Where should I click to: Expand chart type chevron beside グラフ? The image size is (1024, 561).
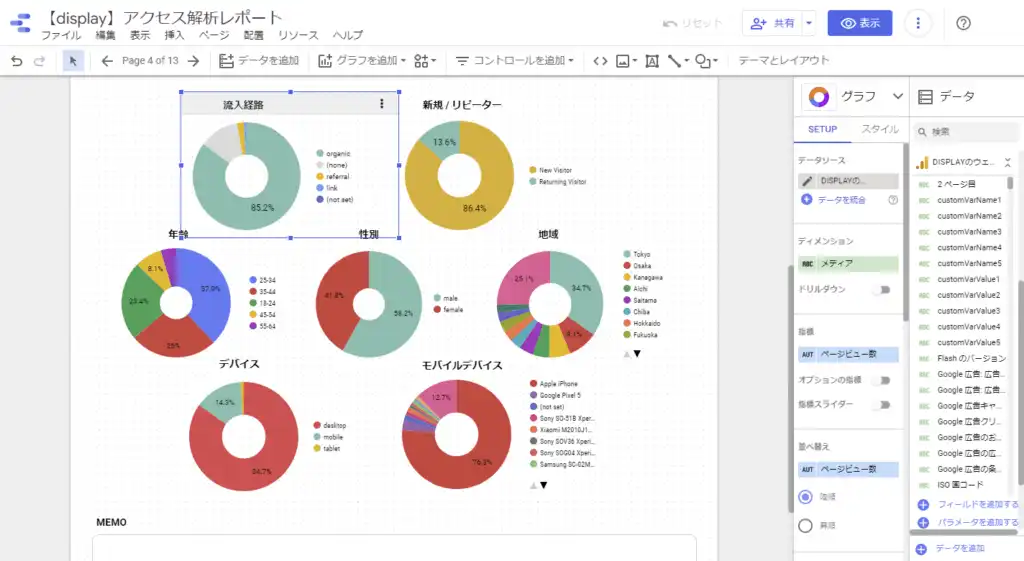point(898,96)
